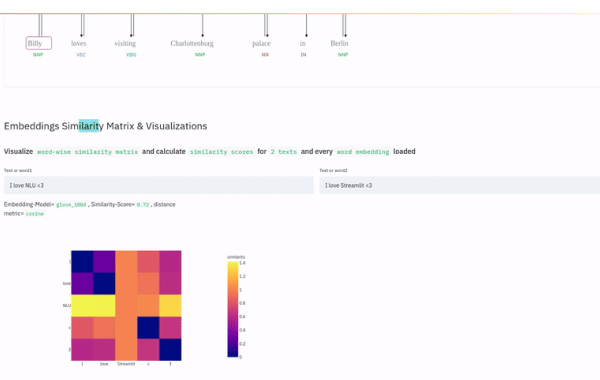This screenshot has width=600, height=380.
Task: Click the first text input 'I love NLU <3'
Action: (159, 185)
